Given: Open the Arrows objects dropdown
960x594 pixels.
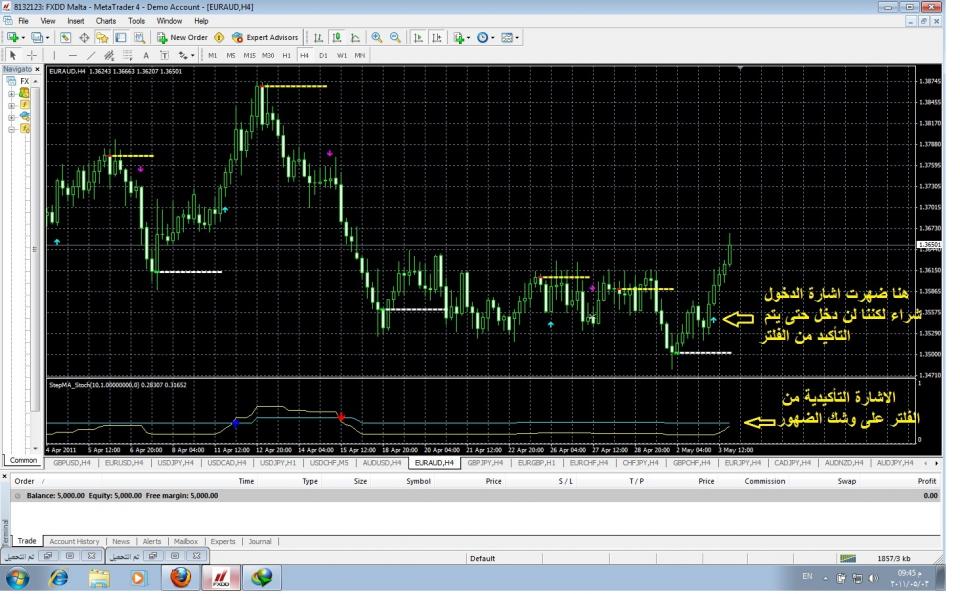Looking at the screenshot, I should click(186, 55).
